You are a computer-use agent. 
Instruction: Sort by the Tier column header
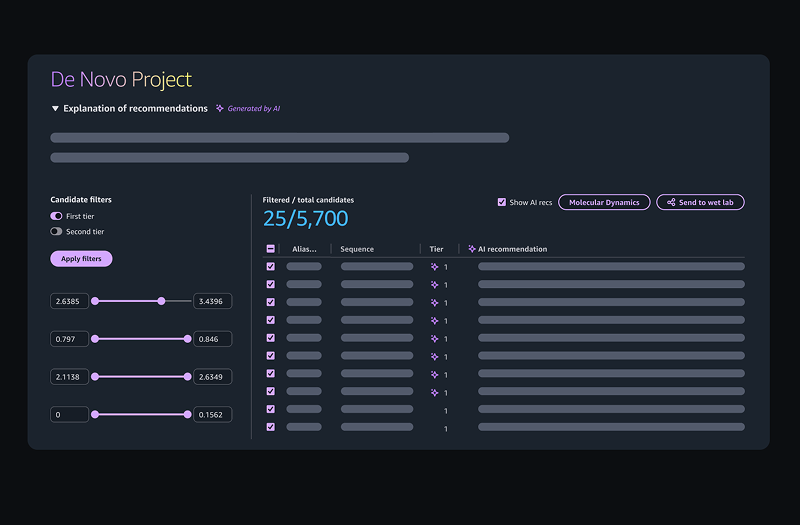point(436,249)
